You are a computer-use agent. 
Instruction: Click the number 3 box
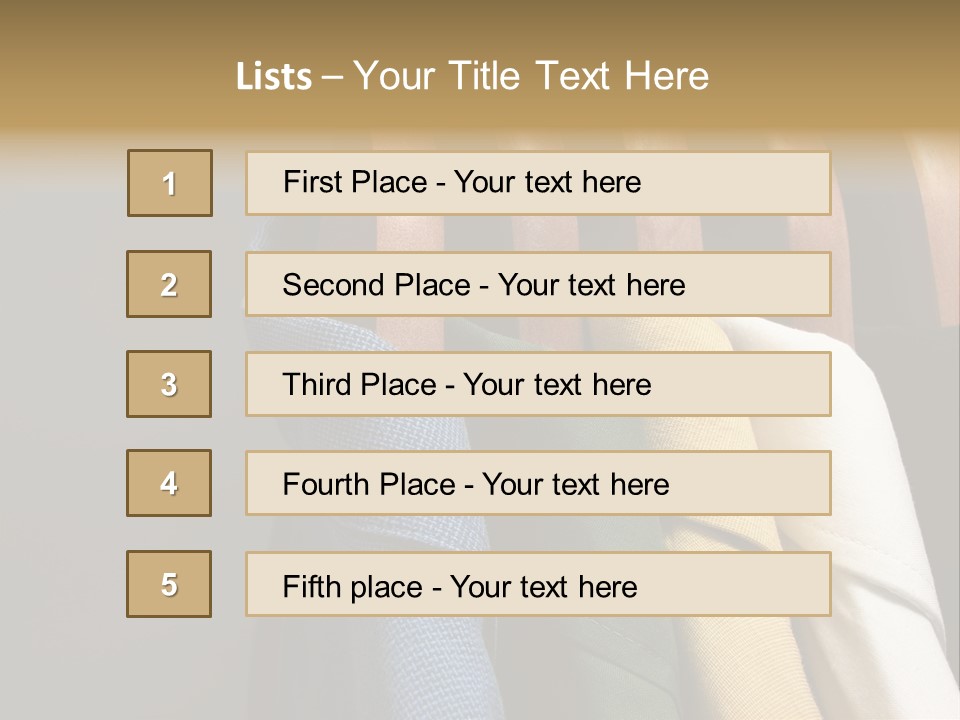169,384
